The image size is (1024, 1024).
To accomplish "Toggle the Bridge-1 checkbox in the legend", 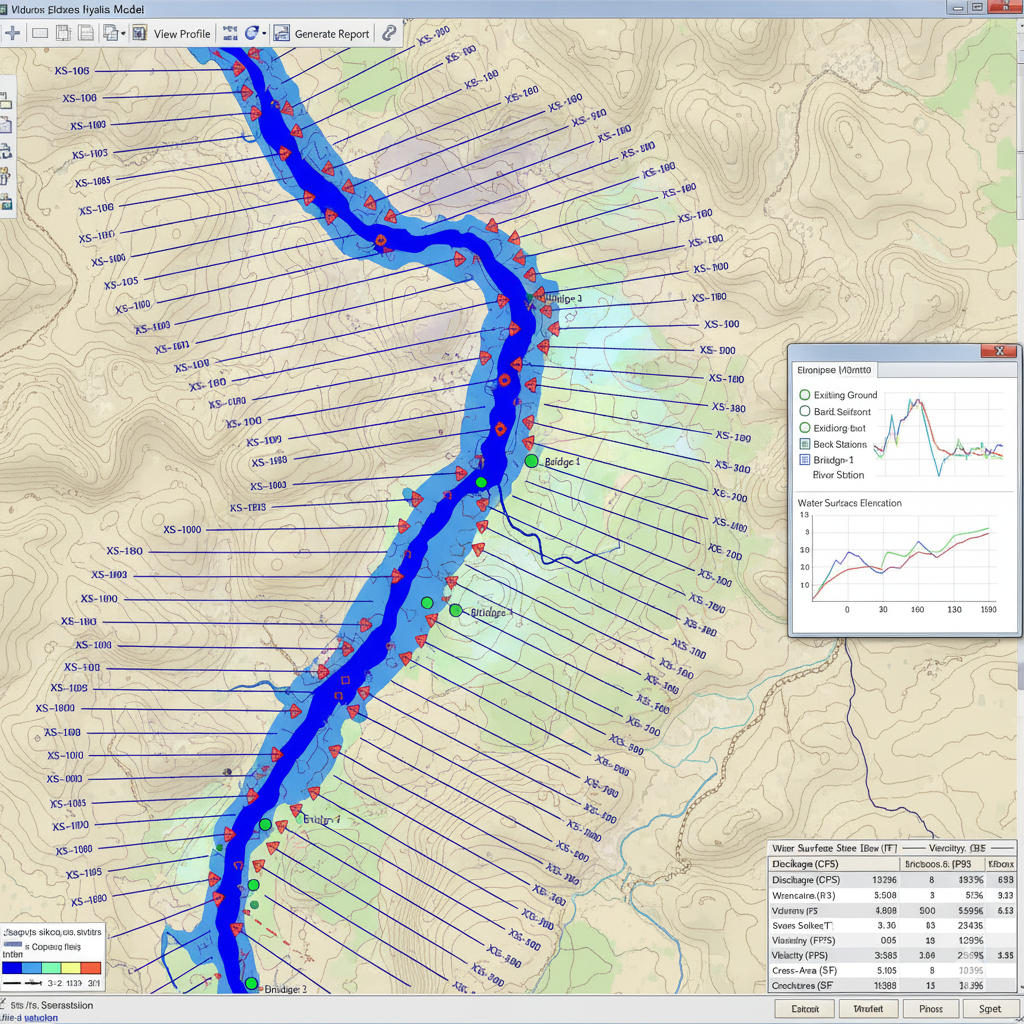I will click(805, 460).
